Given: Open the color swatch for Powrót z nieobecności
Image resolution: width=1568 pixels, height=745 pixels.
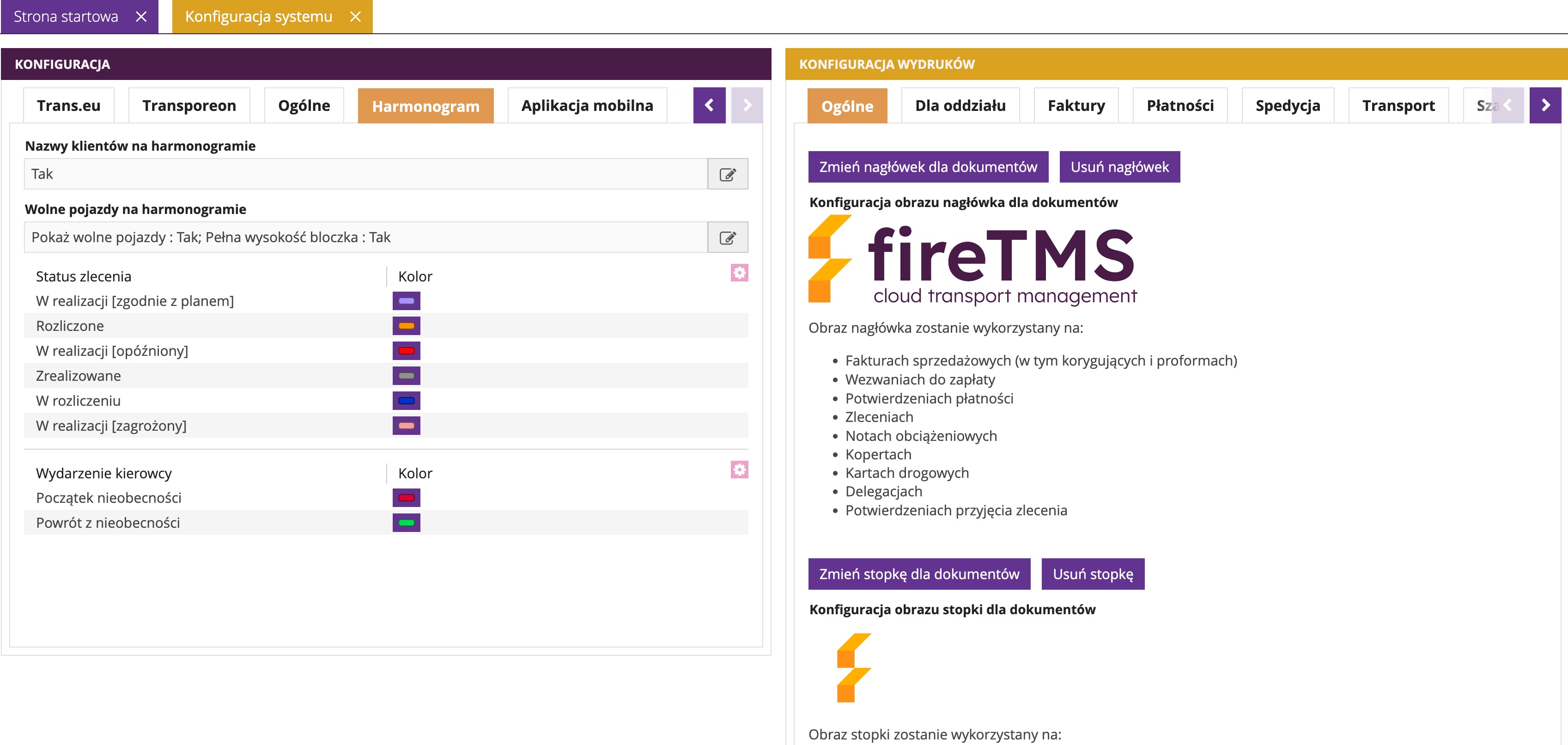Looking at the screenshot, I should (406, 523).
